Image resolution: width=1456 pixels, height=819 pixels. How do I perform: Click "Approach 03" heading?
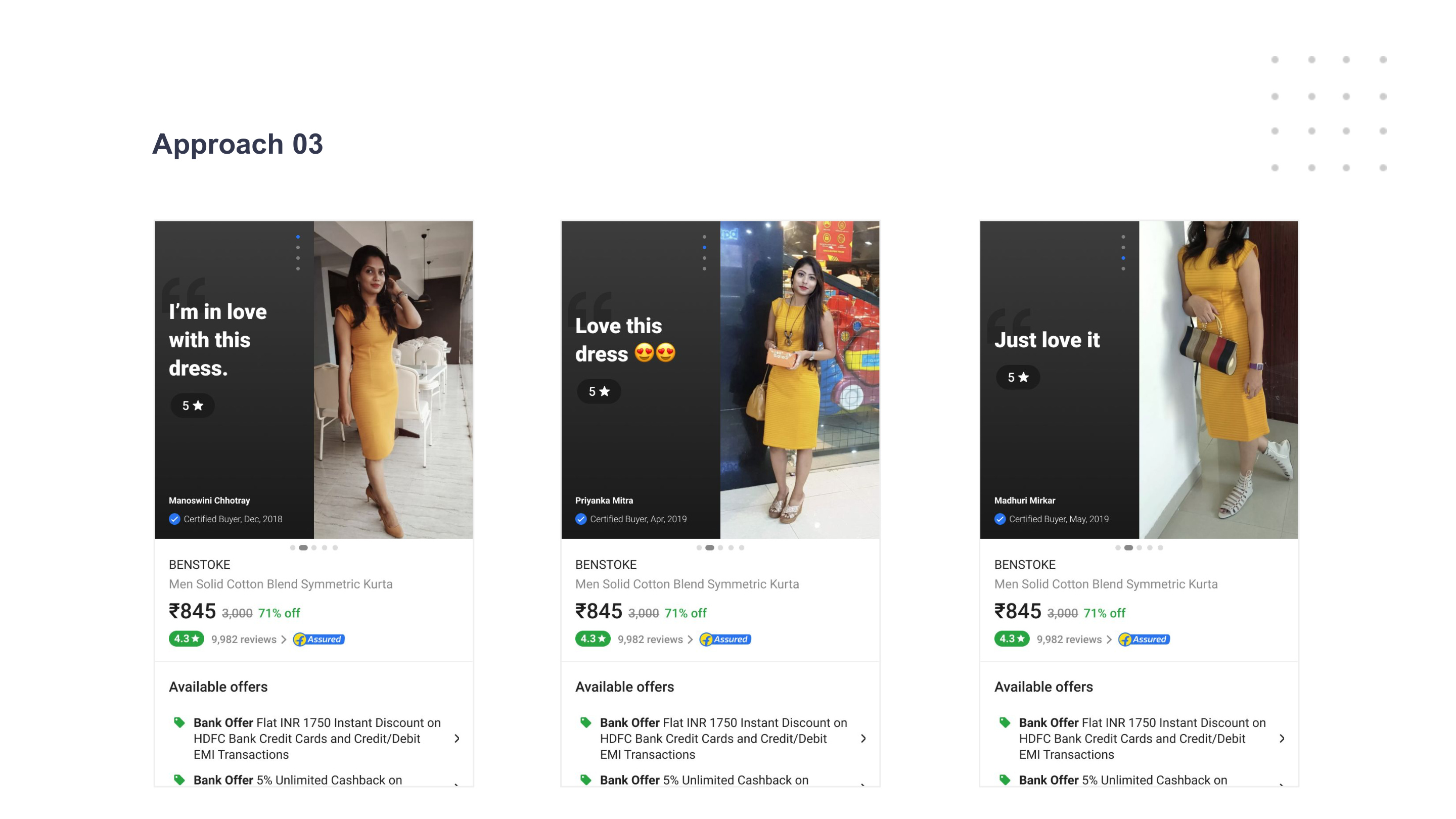238,144
